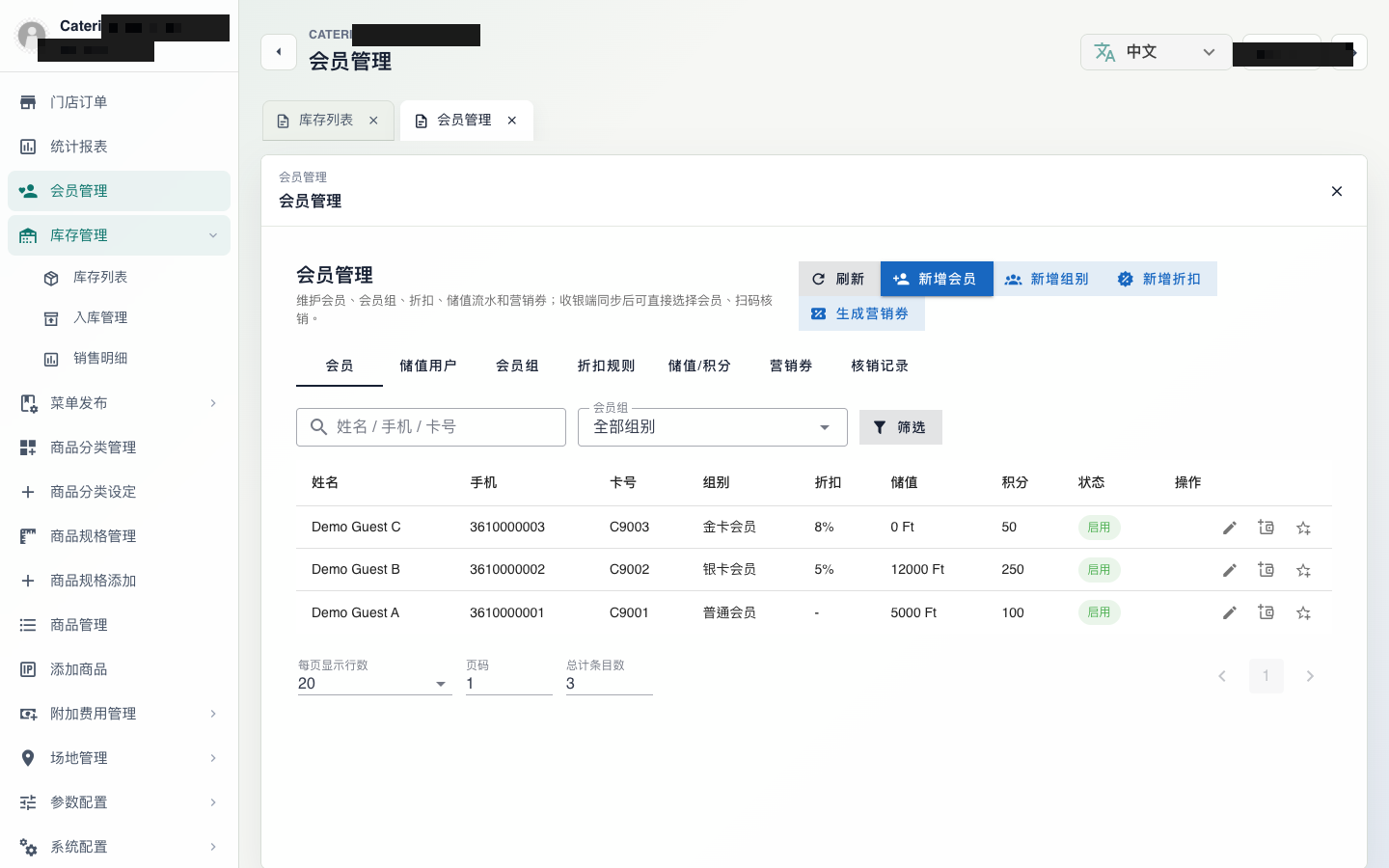The height and width of the screenshot is (868, 1389).
Task: Switch to the 储值用户 tab
Action: pos(428,366)
